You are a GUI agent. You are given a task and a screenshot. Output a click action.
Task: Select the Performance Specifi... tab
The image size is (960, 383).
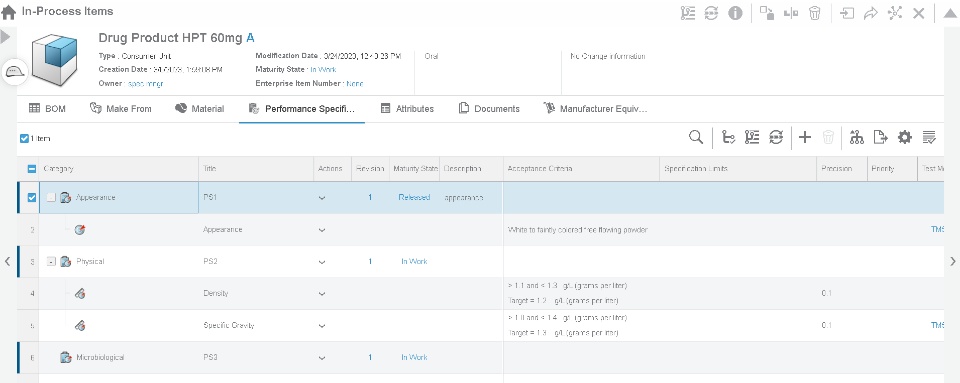pos(302,109)
